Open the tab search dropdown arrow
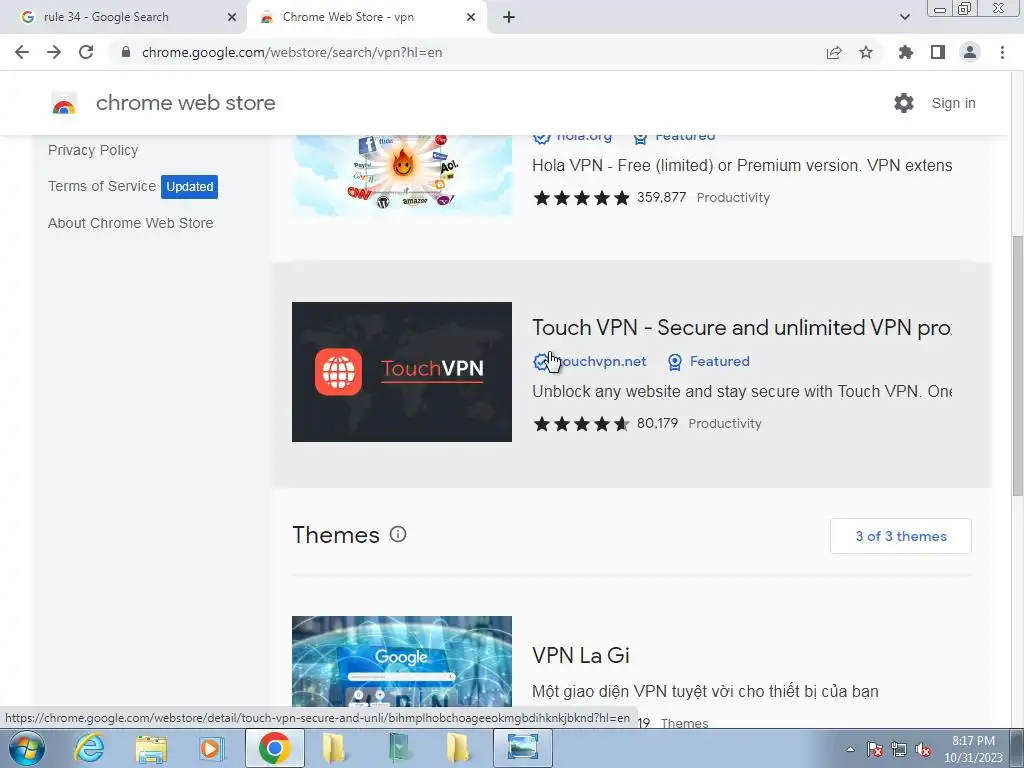The image size is (1024, 768). point(904,17)
